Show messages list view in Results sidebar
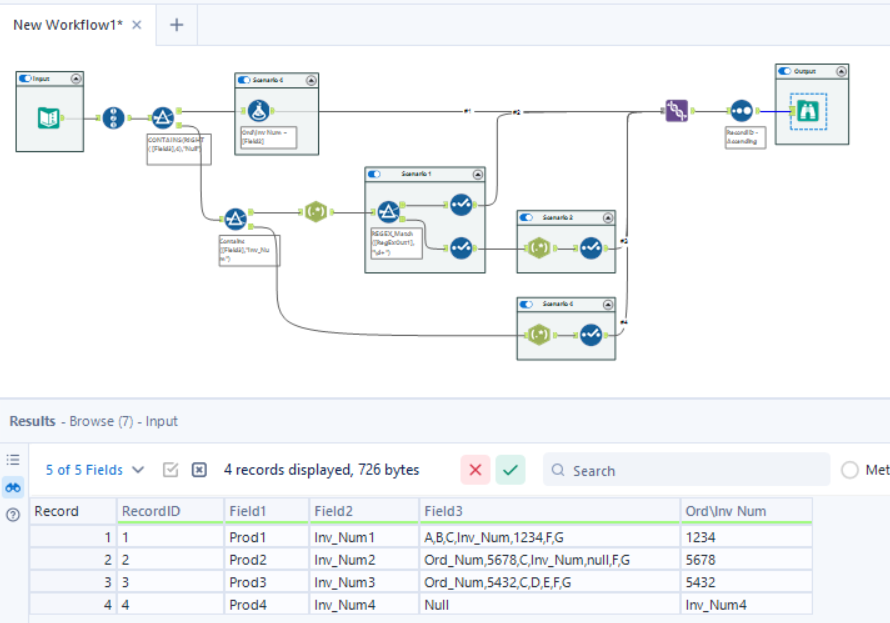The image size is (890, 623). click(13, 460)
